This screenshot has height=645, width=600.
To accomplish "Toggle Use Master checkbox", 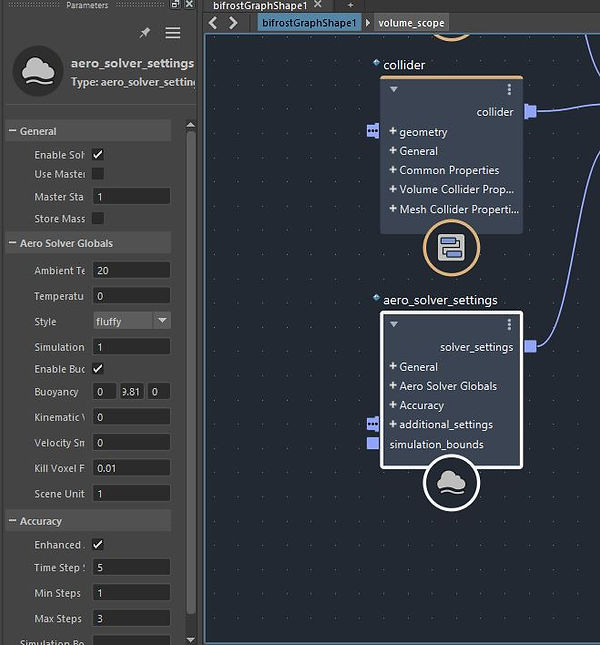I will pos(98,174).
